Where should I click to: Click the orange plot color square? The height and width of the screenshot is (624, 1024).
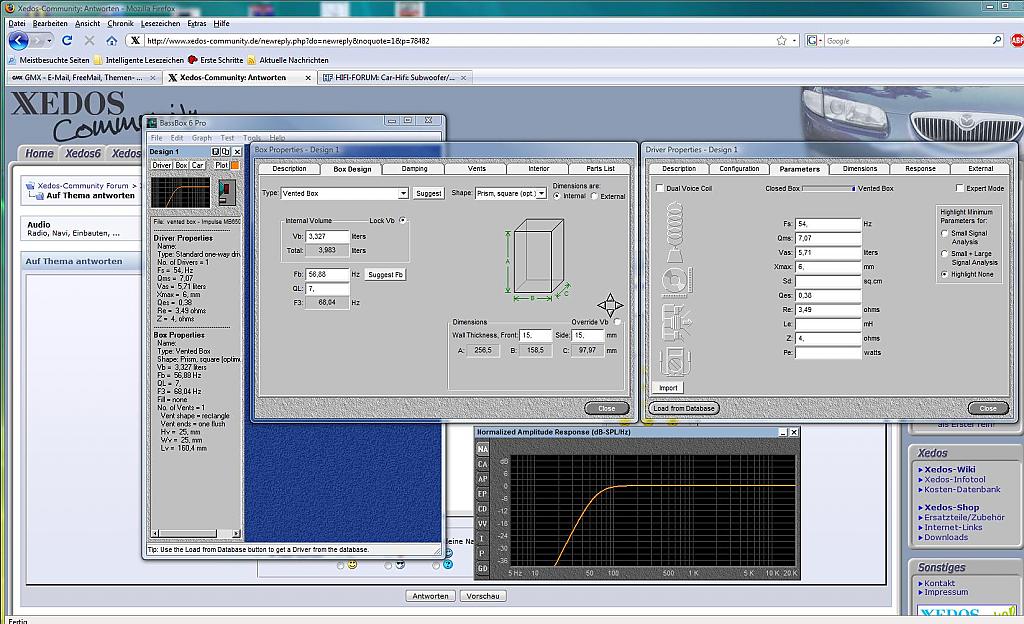(x=236, y=165)
